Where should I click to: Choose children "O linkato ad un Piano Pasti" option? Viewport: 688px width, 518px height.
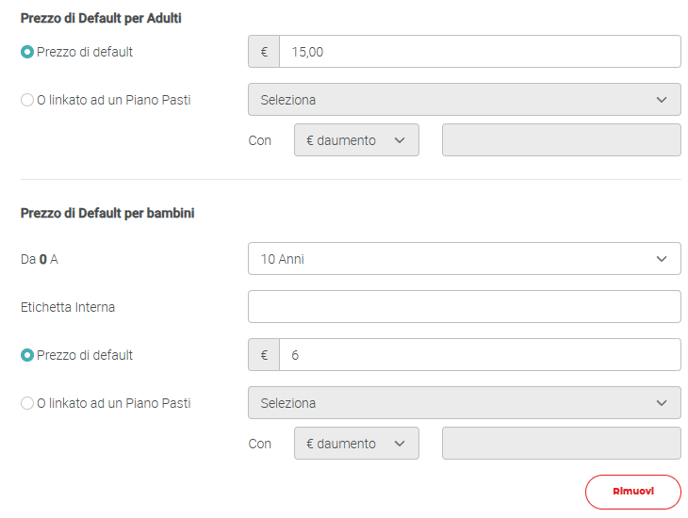pos(27,403)
